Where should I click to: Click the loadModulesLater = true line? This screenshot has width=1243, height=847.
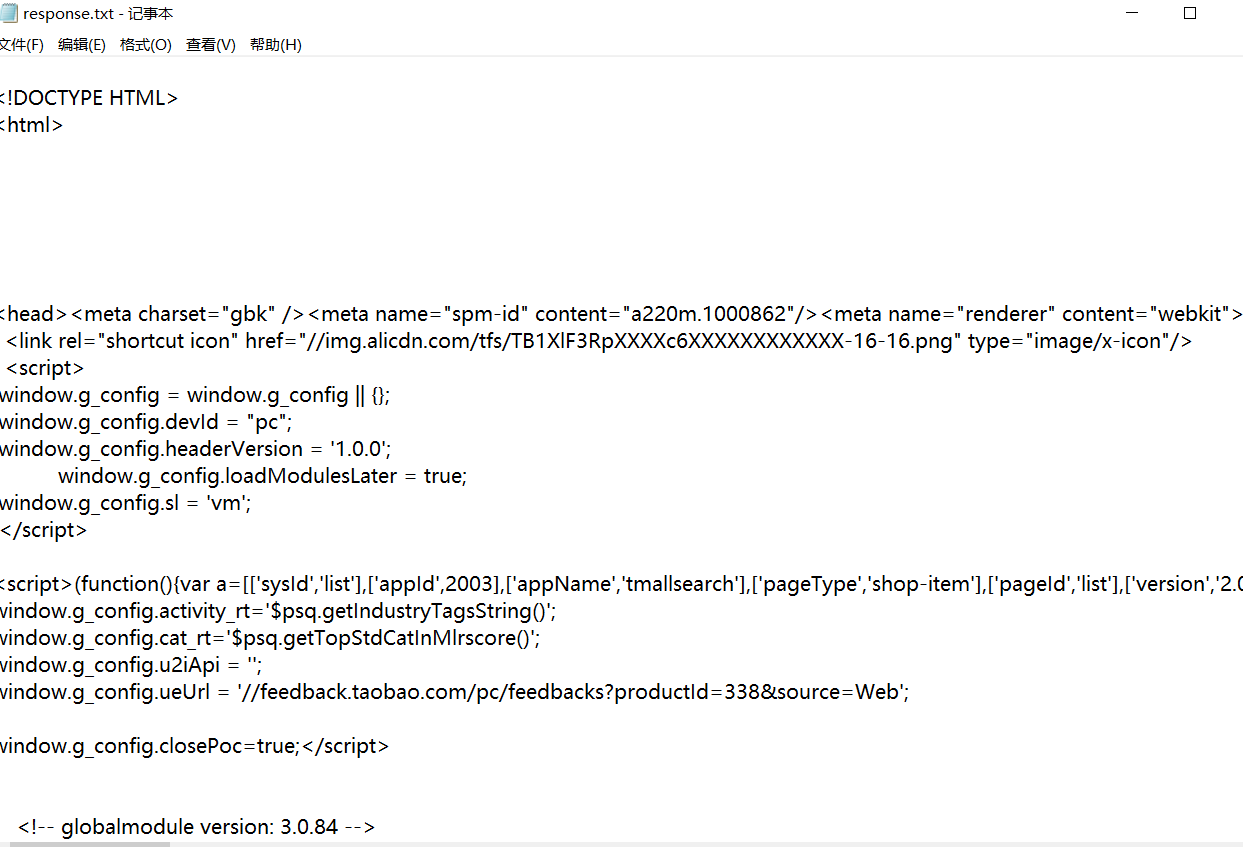click(263, 476)
